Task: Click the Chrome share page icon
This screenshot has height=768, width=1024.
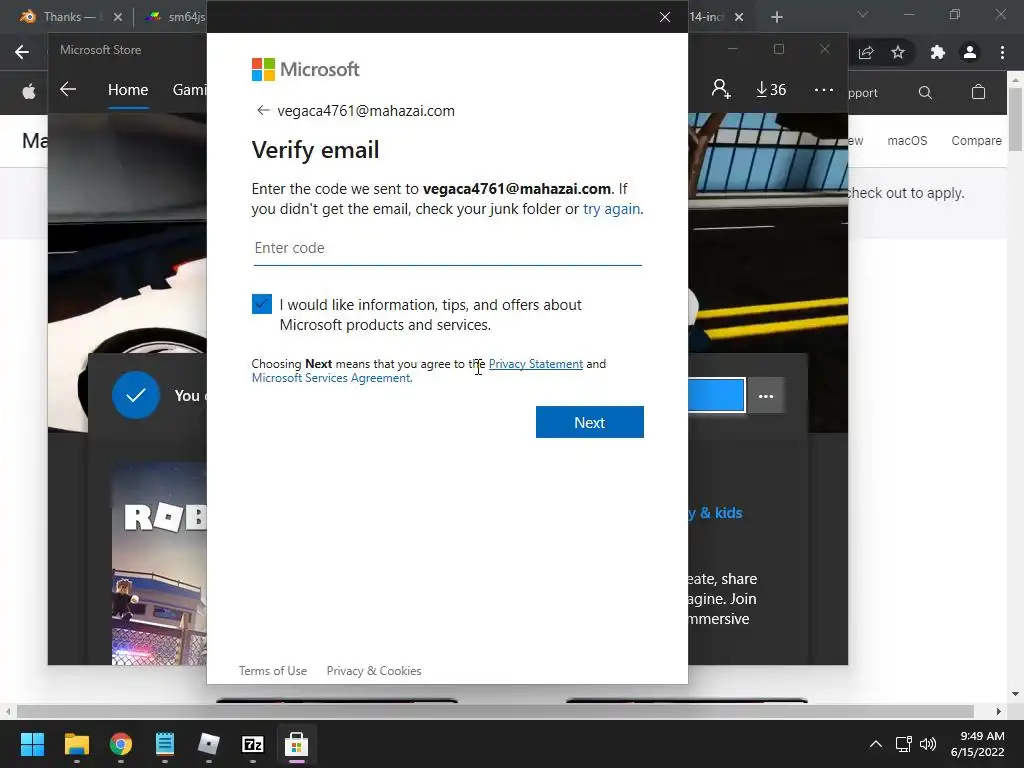Action: (x=866, y=52)
